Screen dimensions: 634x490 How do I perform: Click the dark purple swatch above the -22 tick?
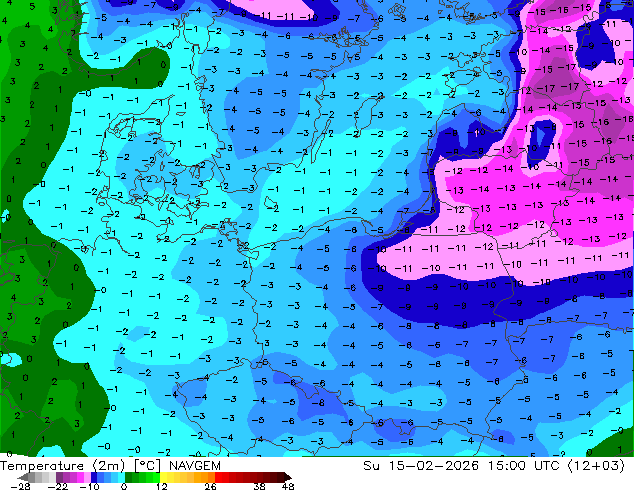(x=59, y=477)
